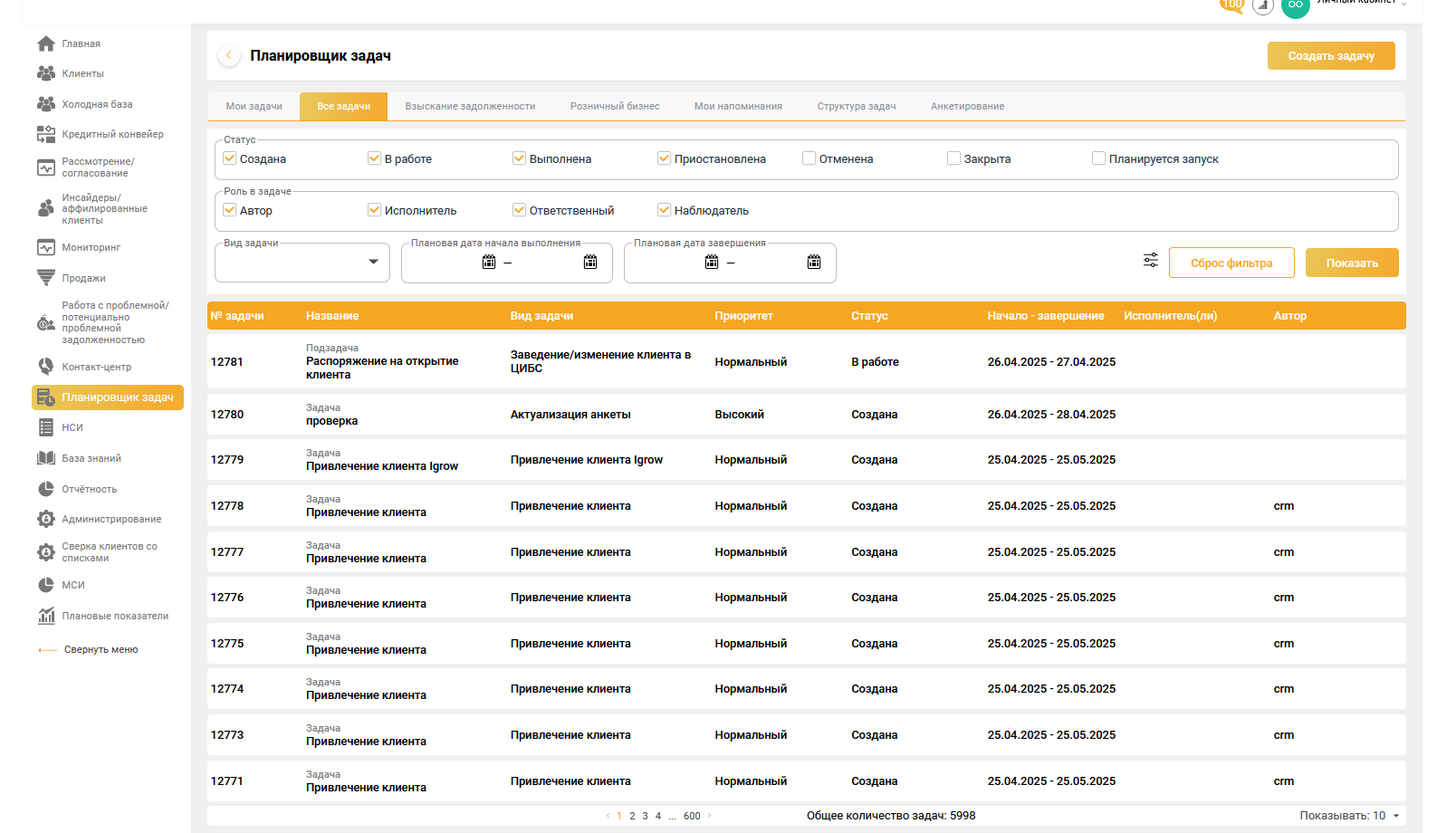
Task: Open start calendar of Плановая дата завершения
Action: coord(712,262)
